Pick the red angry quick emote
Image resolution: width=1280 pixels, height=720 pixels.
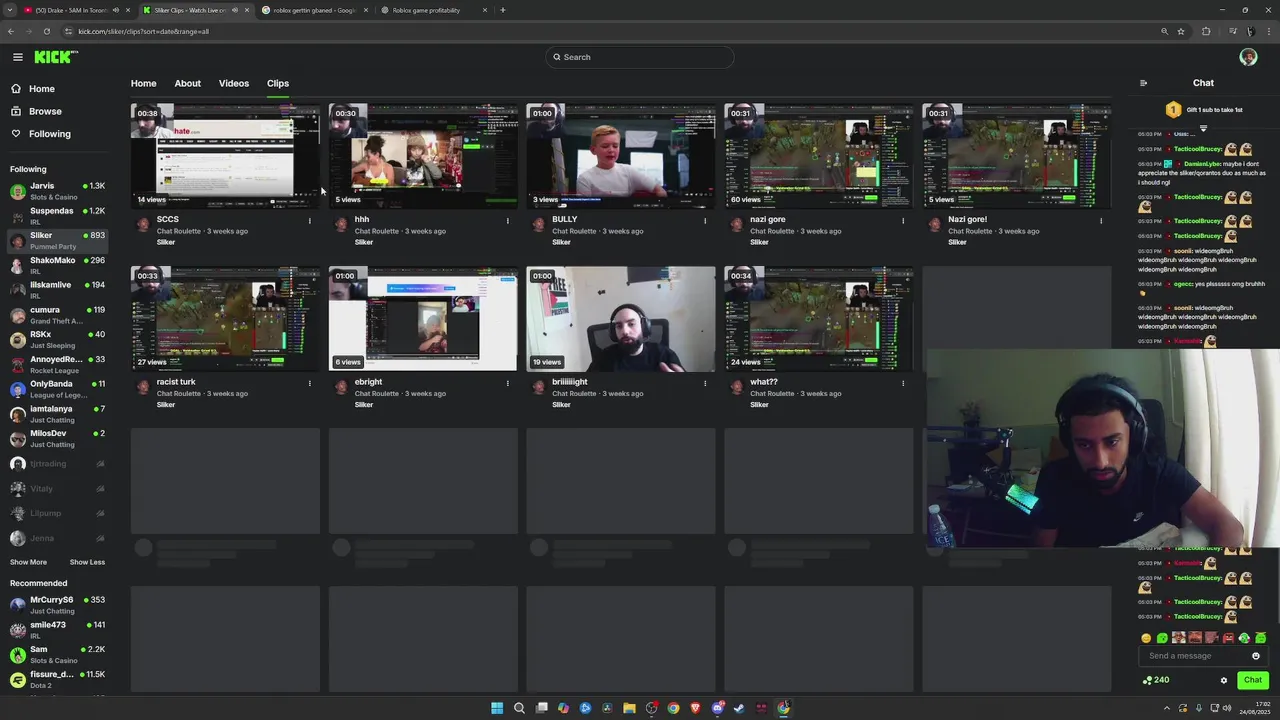1227,638
